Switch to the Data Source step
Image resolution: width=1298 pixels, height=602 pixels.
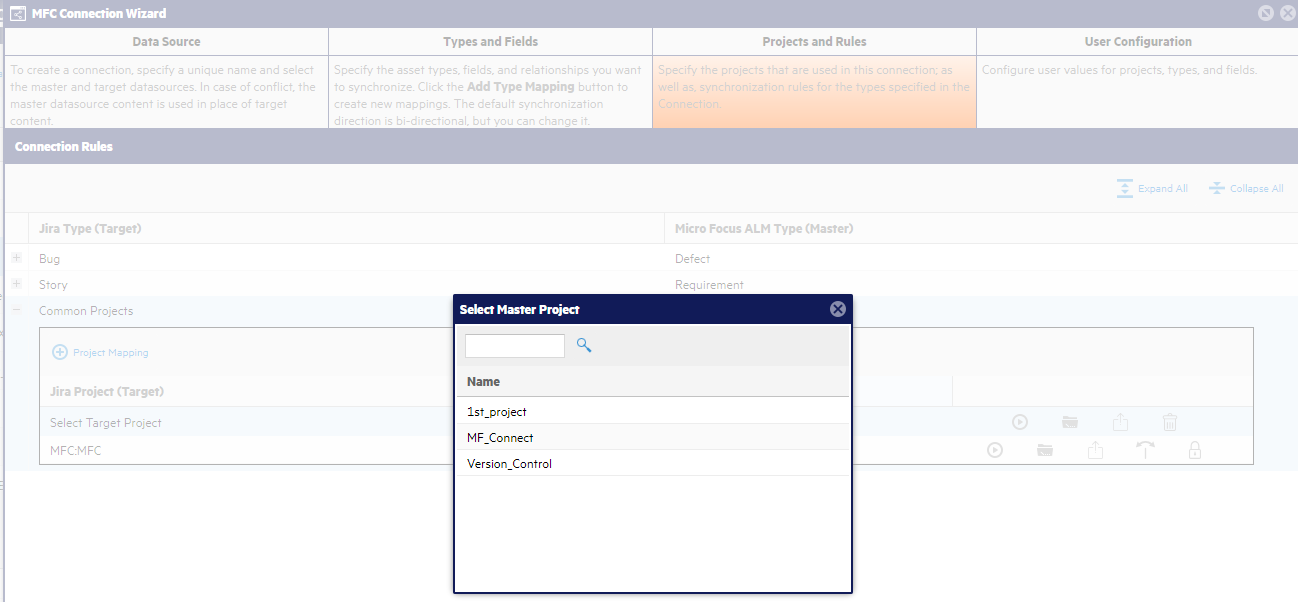point(167,41)
